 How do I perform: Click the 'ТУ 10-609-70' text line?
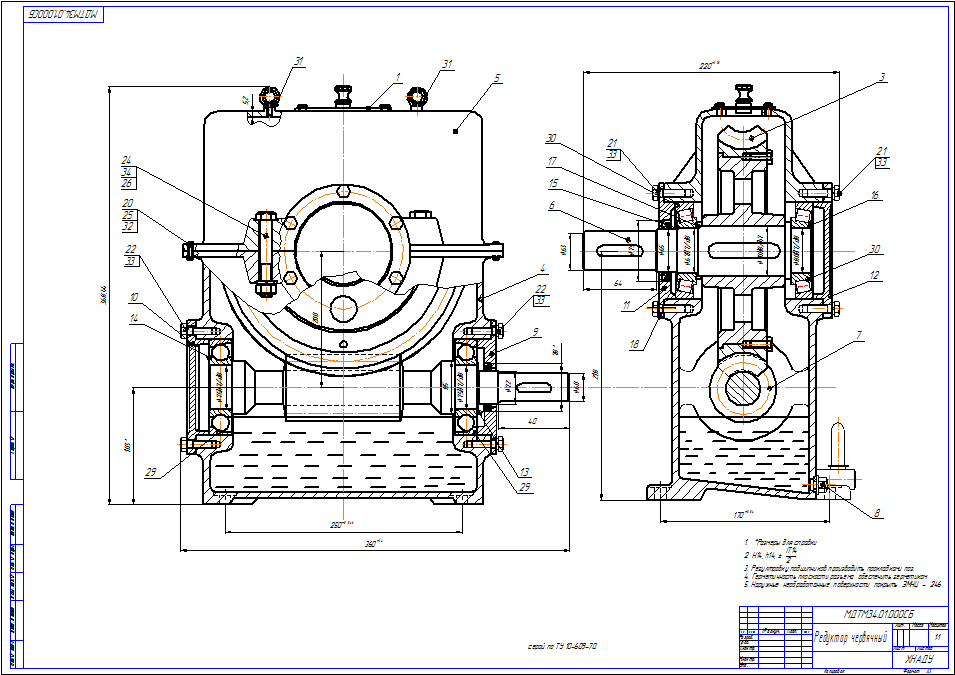point(562,646)
